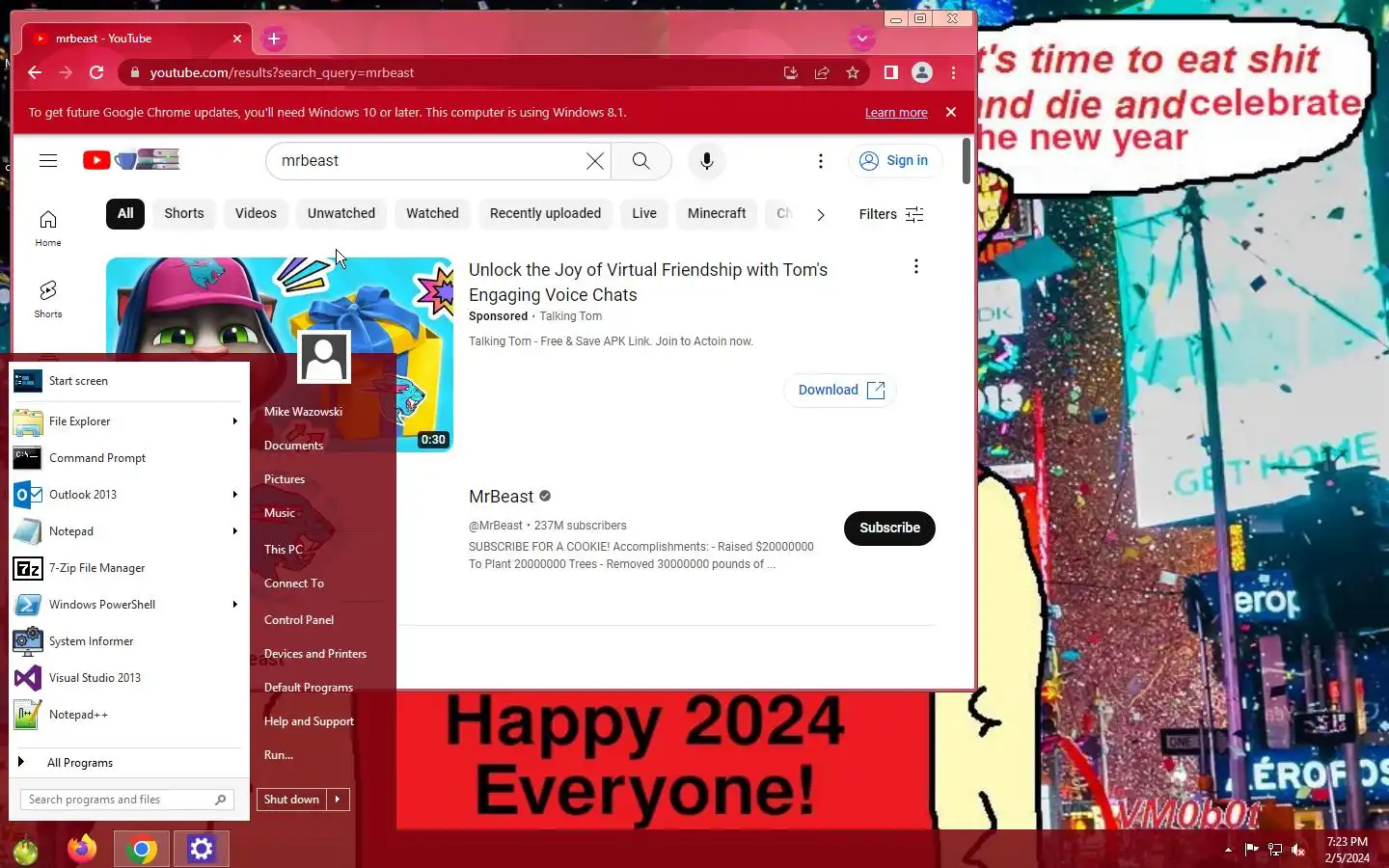1389x868 pixels.
Task: Click the install/download icon in address bar
Action: (x=791, y=72)
